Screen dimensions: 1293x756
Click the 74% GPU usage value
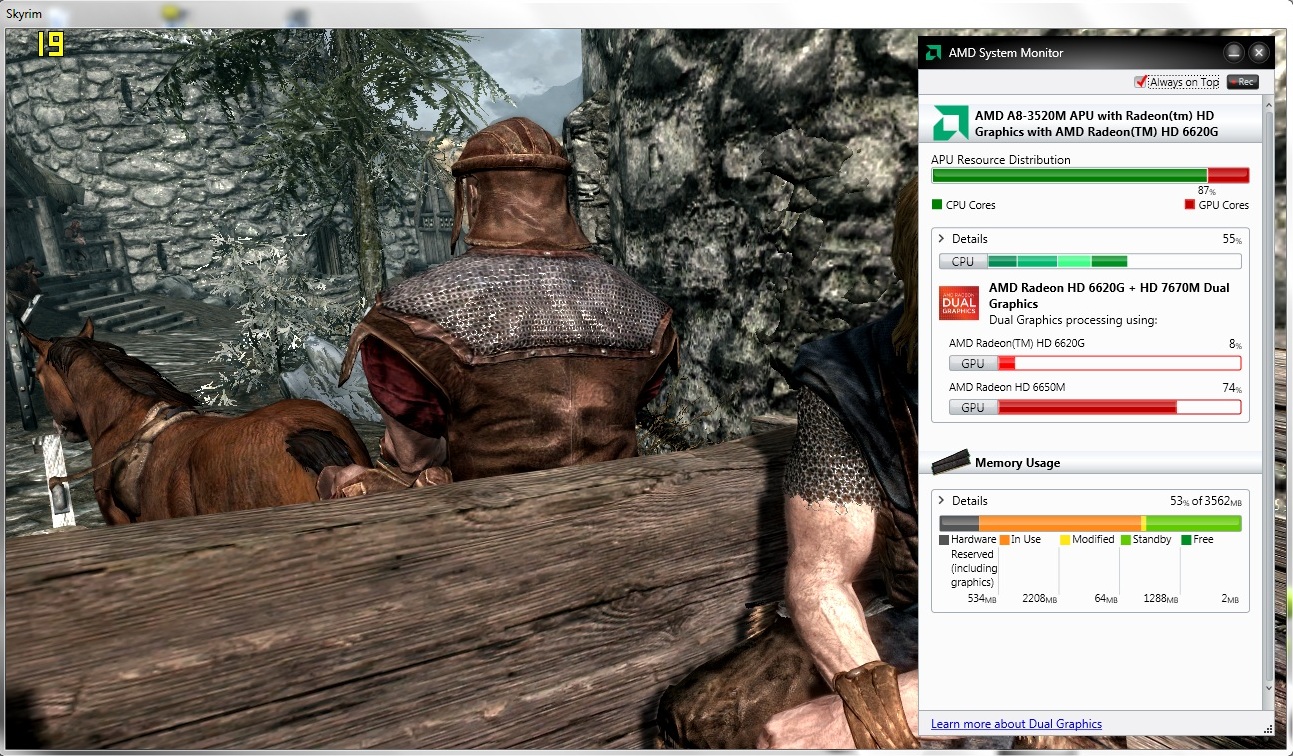click(1232, 389)
